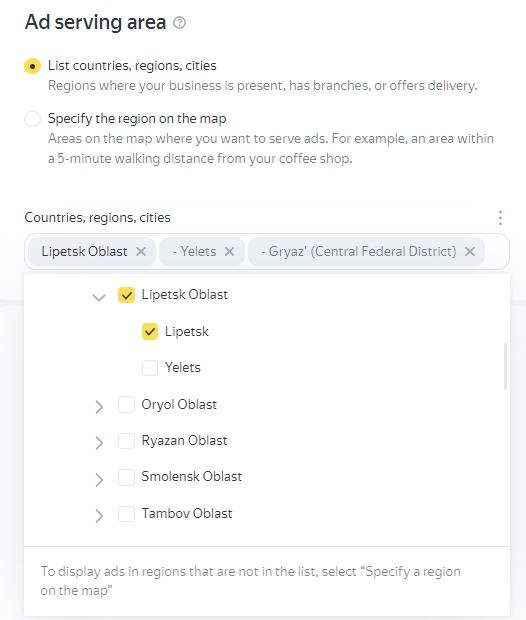Screen dimensions: 526x620
Task: Uncheck the Lipetsk city checkbox
Action: coord(150,331)
